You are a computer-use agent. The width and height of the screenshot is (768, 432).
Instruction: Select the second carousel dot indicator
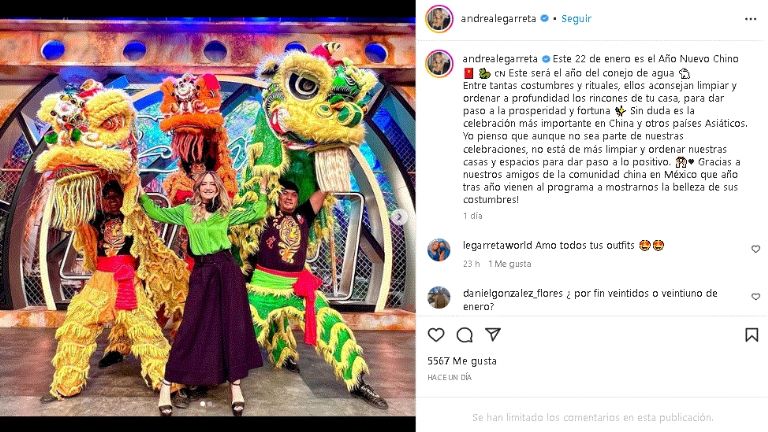coord(210,404)
